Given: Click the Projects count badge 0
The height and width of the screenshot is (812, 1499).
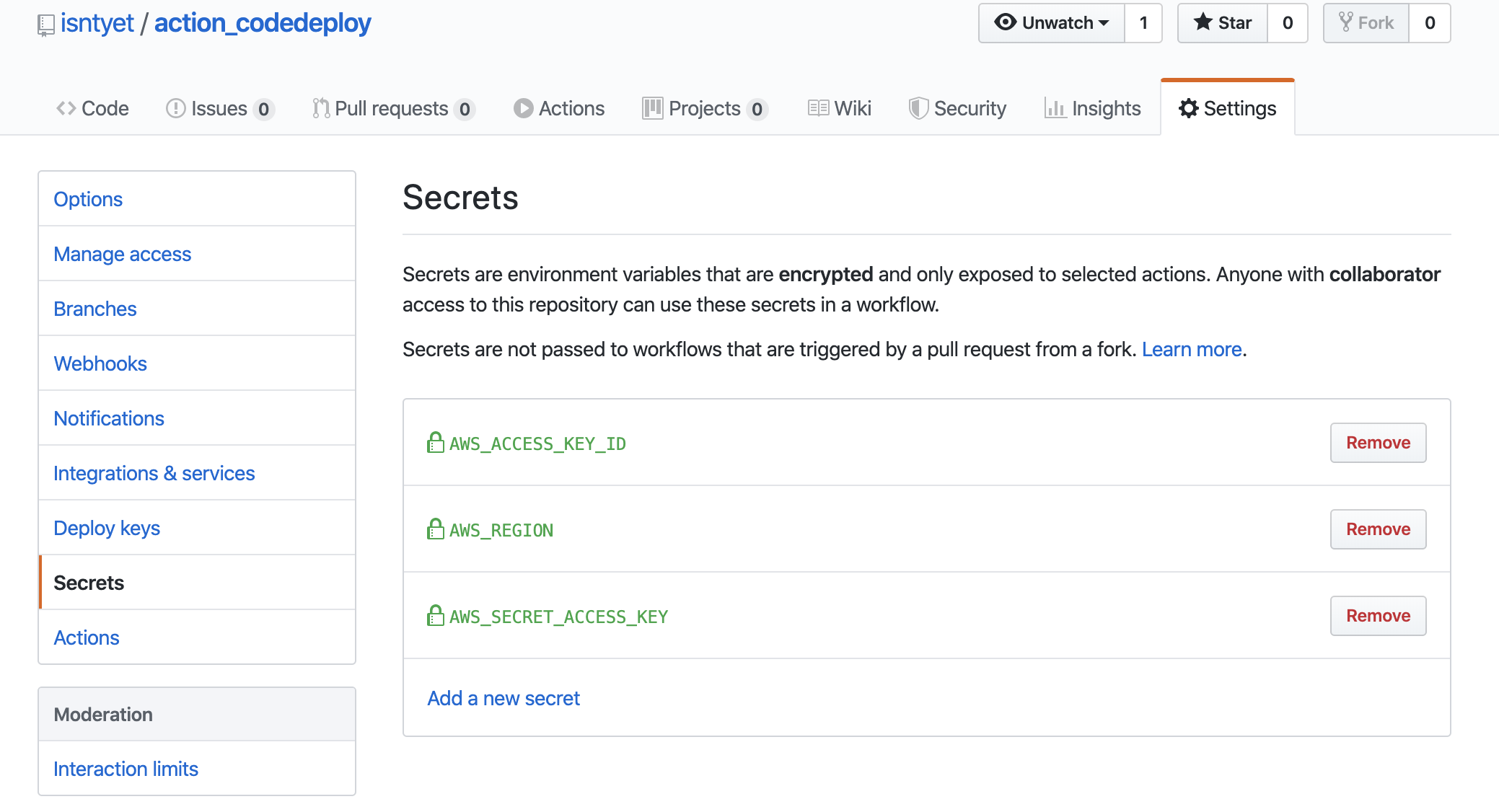Looking at the screenshot, I should [757, 109].
